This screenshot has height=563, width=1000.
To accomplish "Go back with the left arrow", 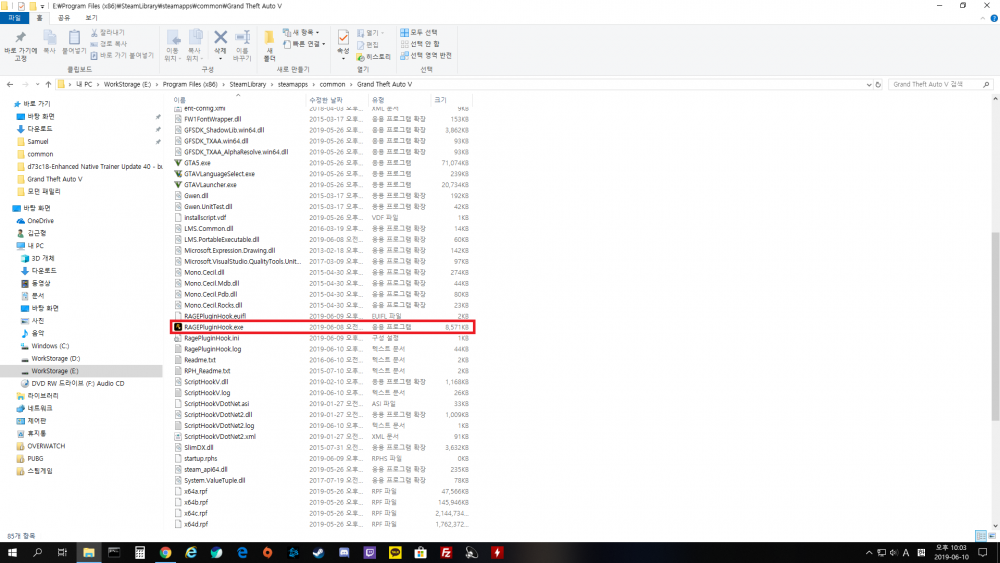I will (10, 84).
